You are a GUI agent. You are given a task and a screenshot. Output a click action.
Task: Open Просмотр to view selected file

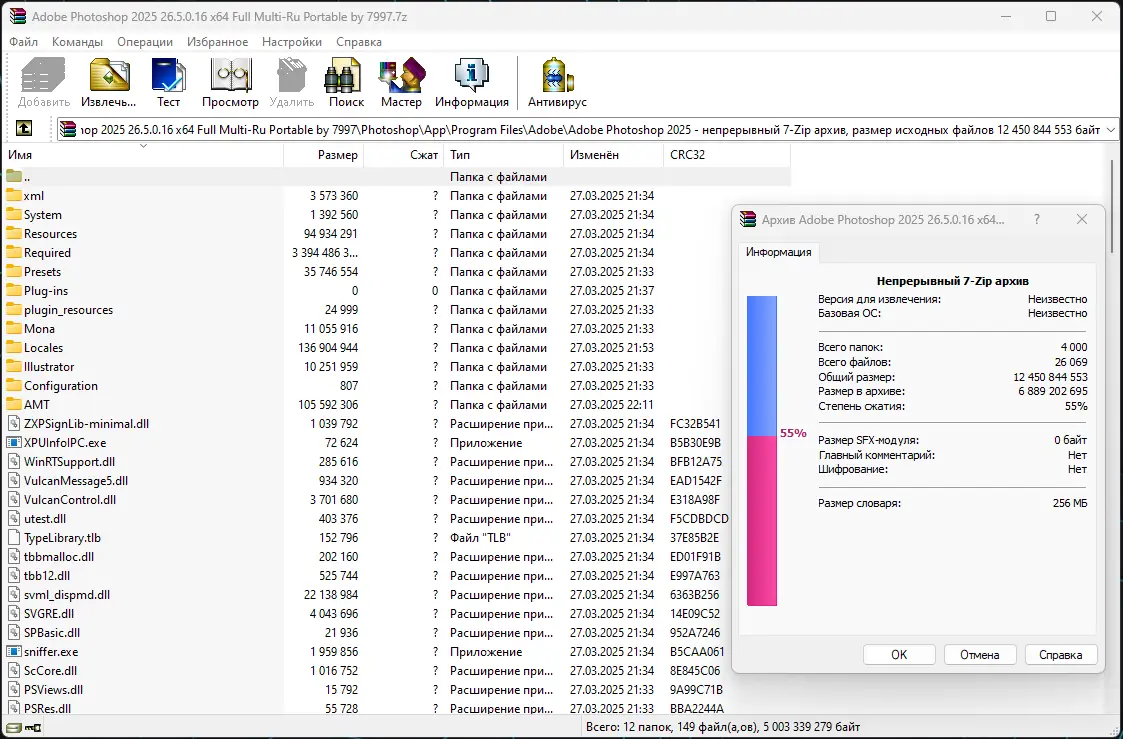tap(229, 80)
